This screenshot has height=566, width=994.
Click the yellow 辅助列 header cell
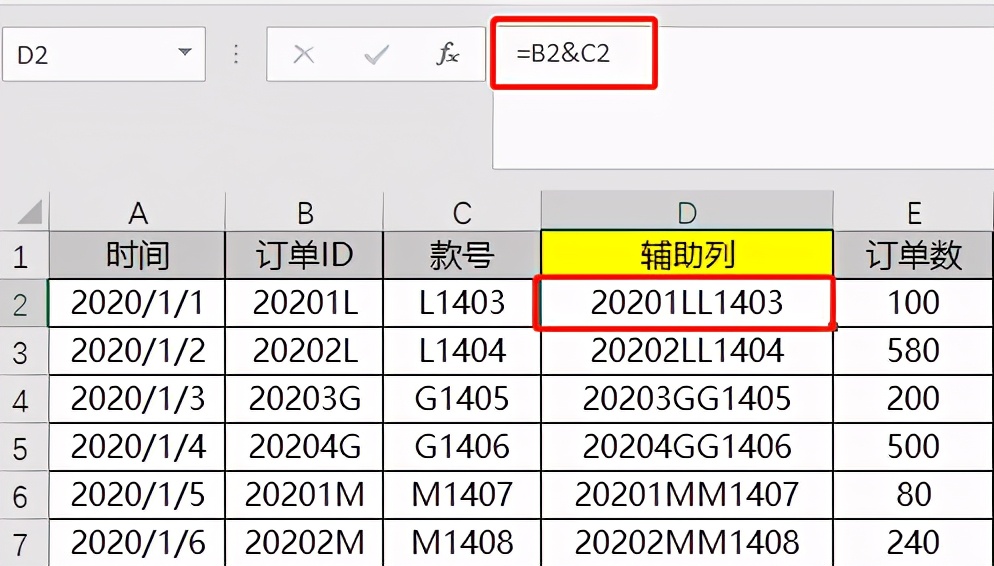tap(687, 255)
